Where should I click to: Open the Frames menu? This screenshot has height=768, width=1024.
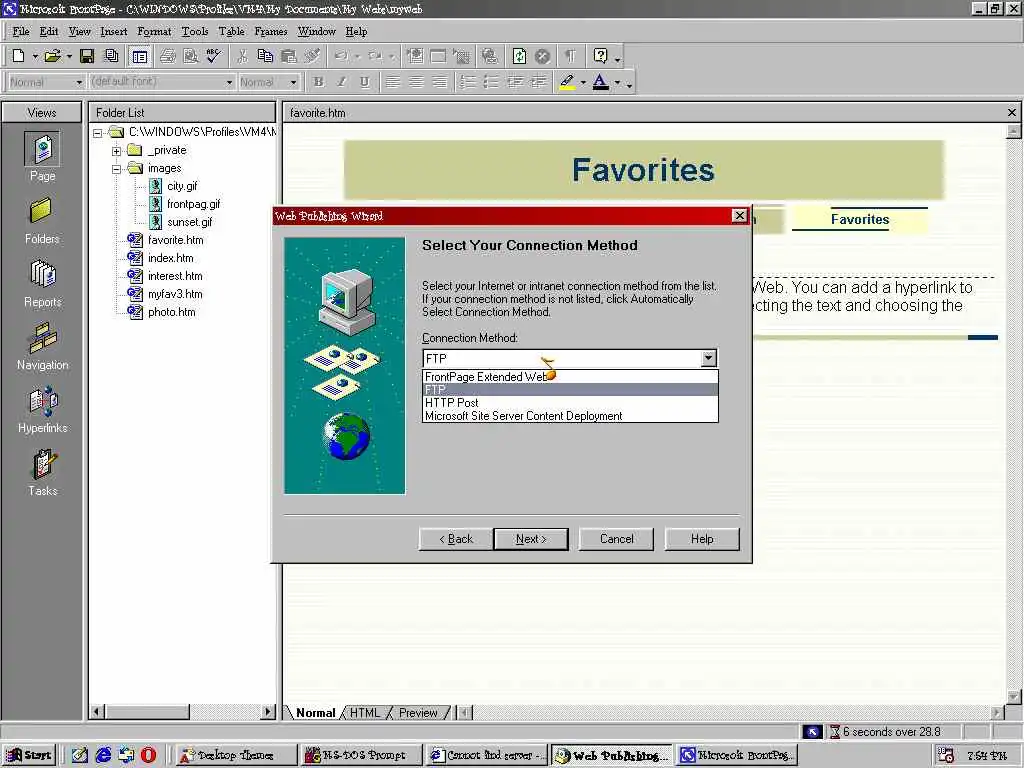pos(271,31)
